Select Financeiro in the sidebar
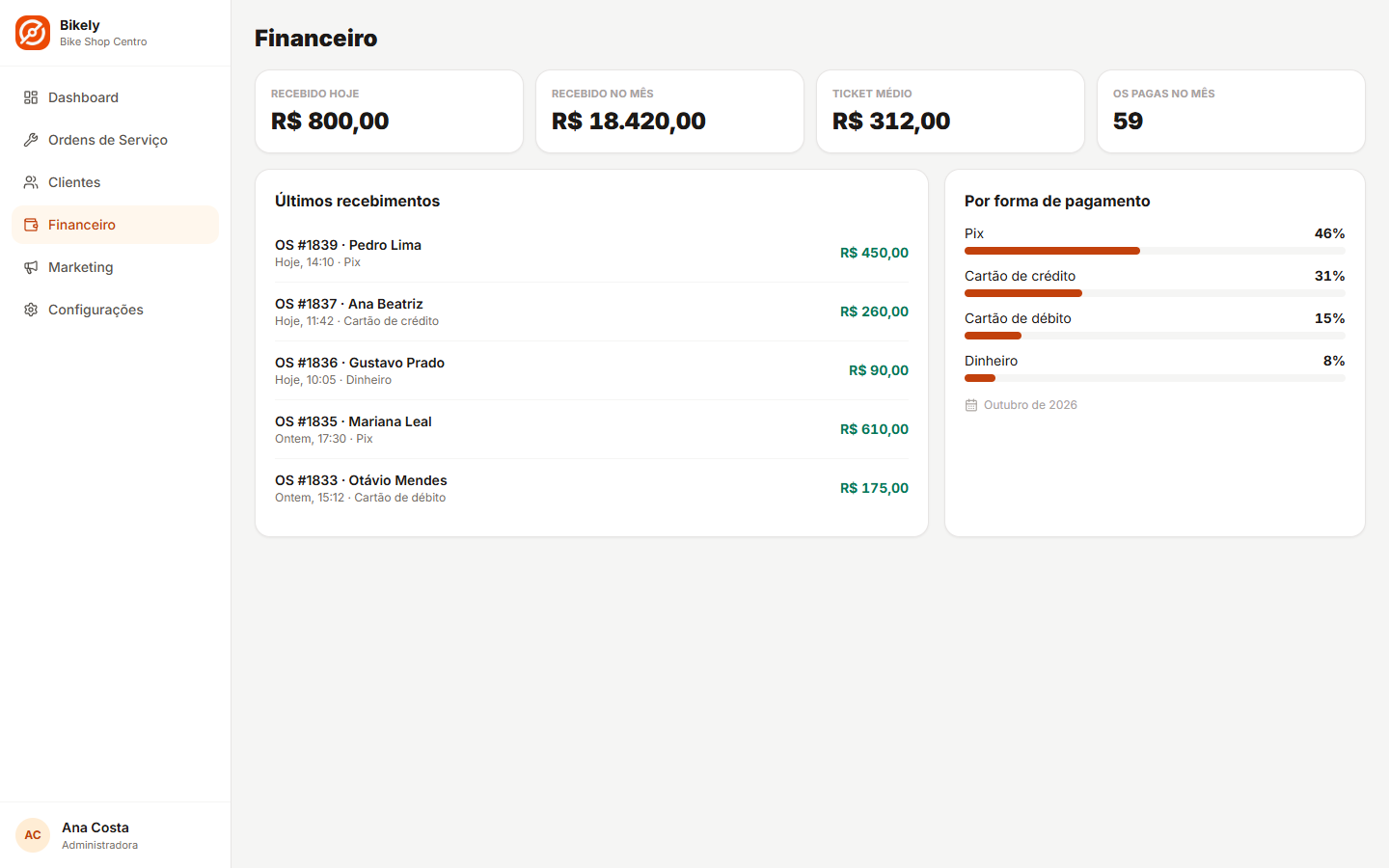Screen dimensions: 1389x868 pos(116,225)
